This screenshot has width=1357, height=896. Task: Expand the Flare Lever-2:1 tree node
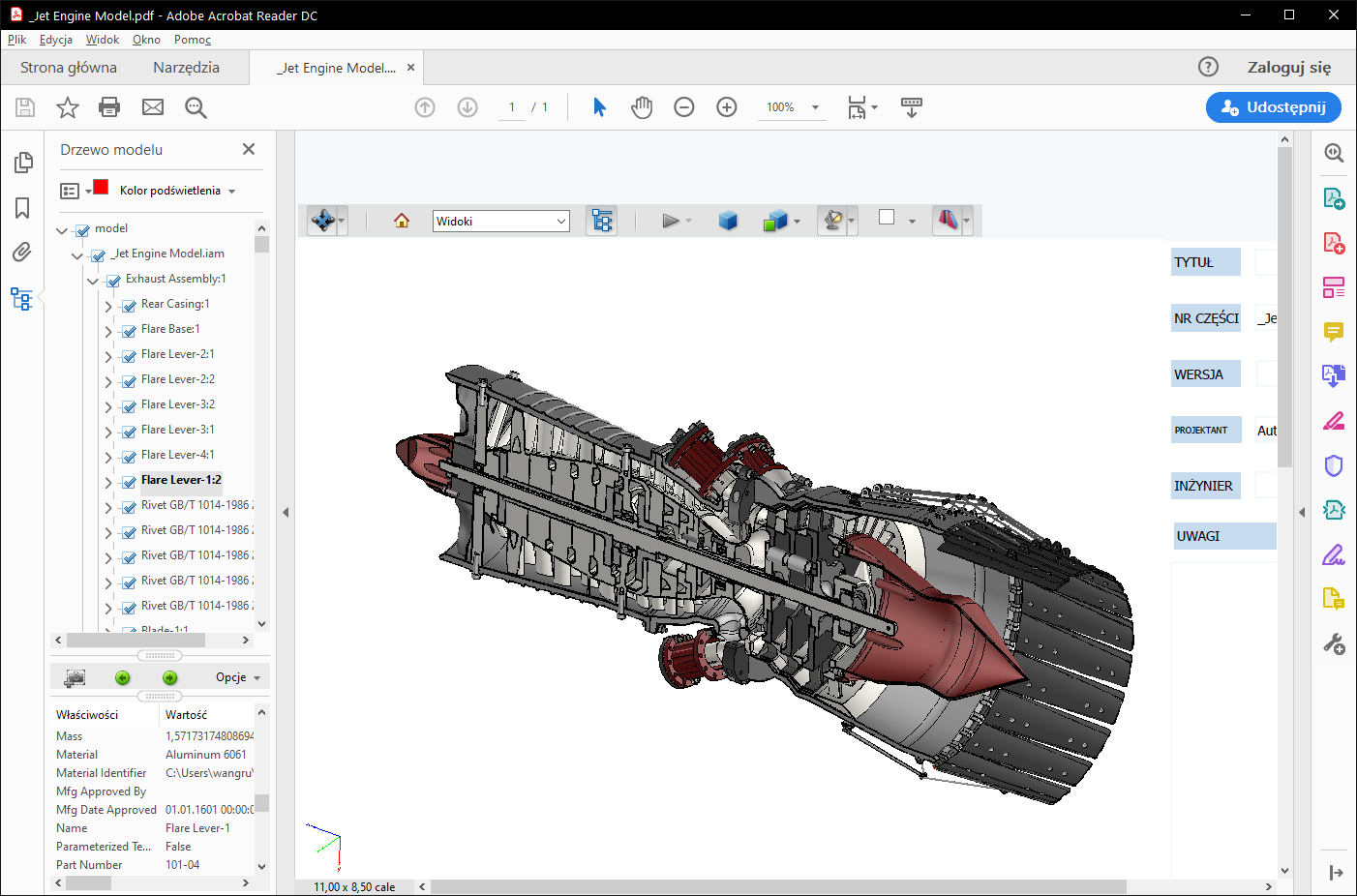[x=108, y=355]
